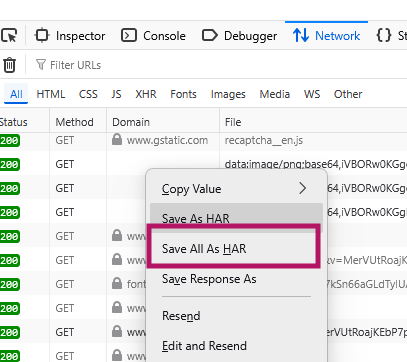Screen dimensions: 407x362
Task: Filter requests by Other
Action: coord(348,94)
